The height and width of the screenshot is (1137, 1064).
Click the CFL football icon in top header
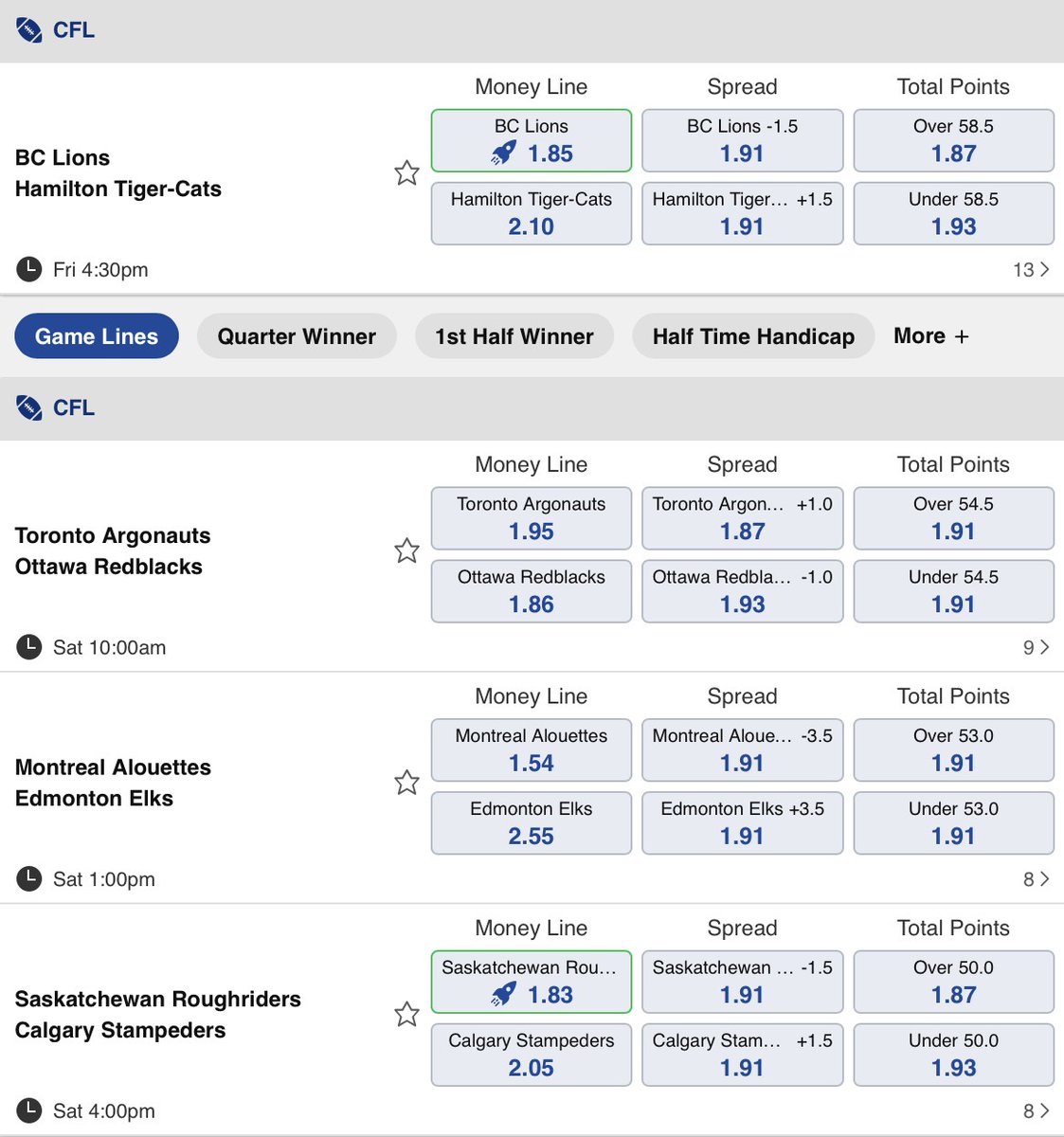[x=29, y=30]
